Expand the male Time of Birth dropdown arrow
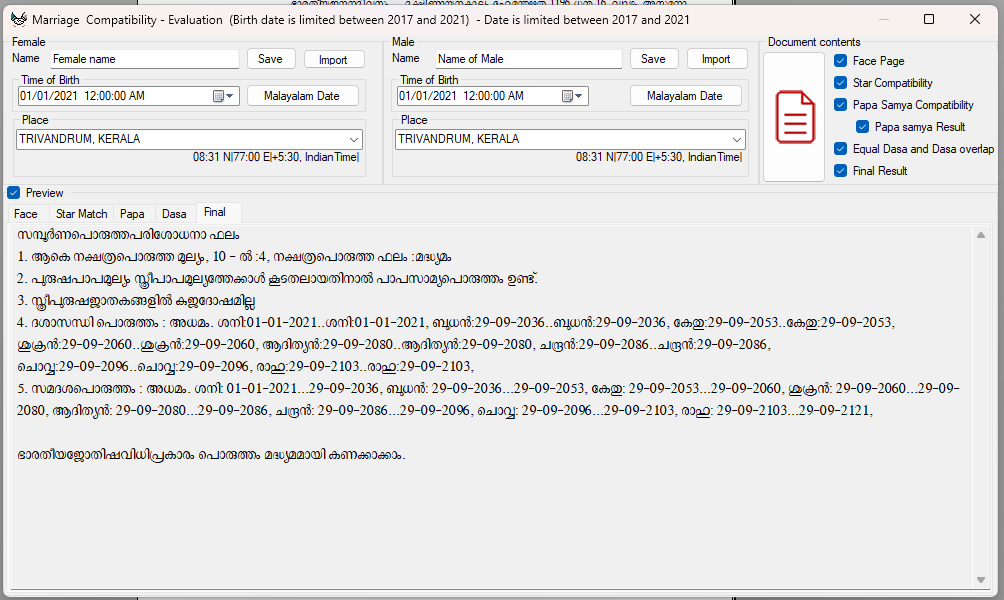The height and width of the screenshot is (600, 1004). pyautogui.click(x=580, y=96)
